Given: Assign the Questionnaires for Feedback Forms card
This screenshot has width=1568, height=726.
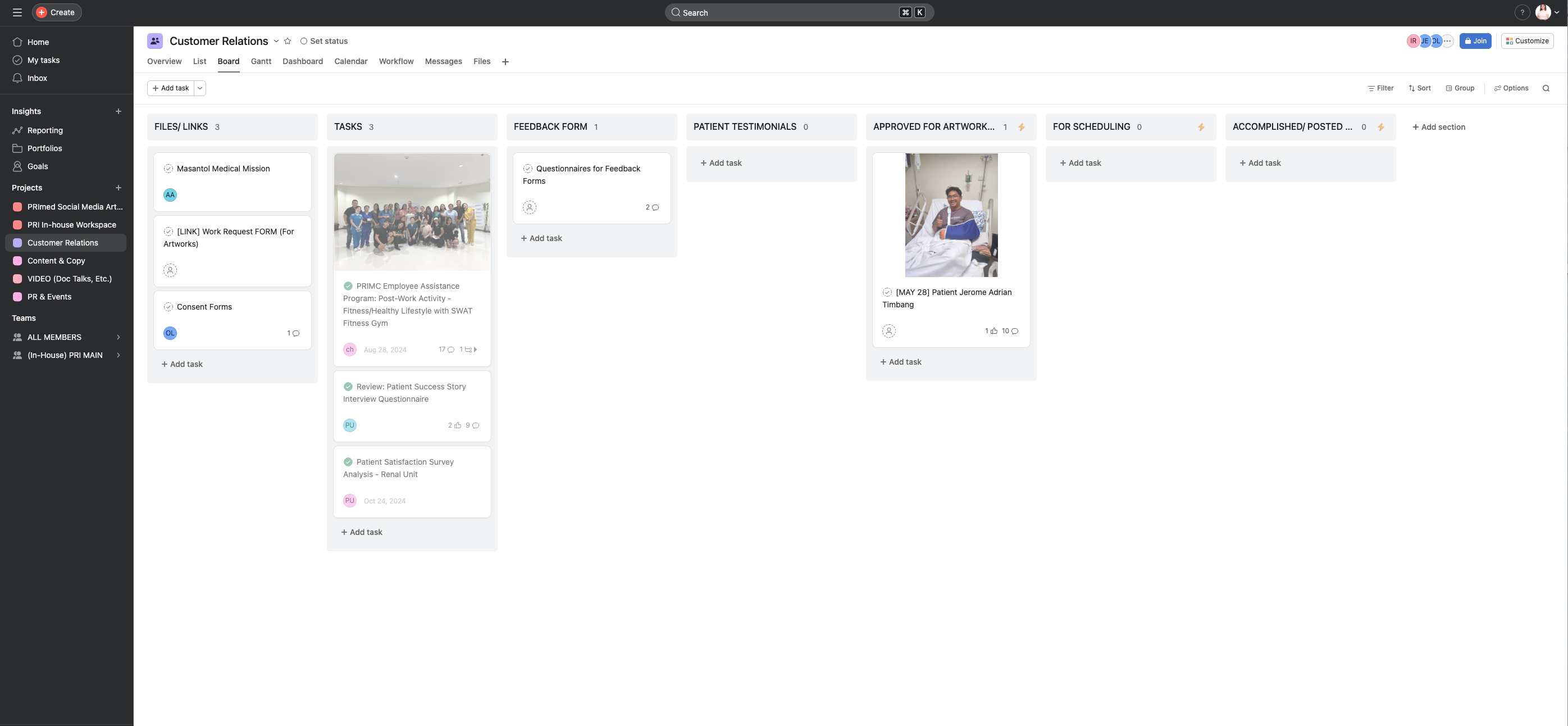Looking at the screenshot, I should pyautogui.click(x=530, y=208).
